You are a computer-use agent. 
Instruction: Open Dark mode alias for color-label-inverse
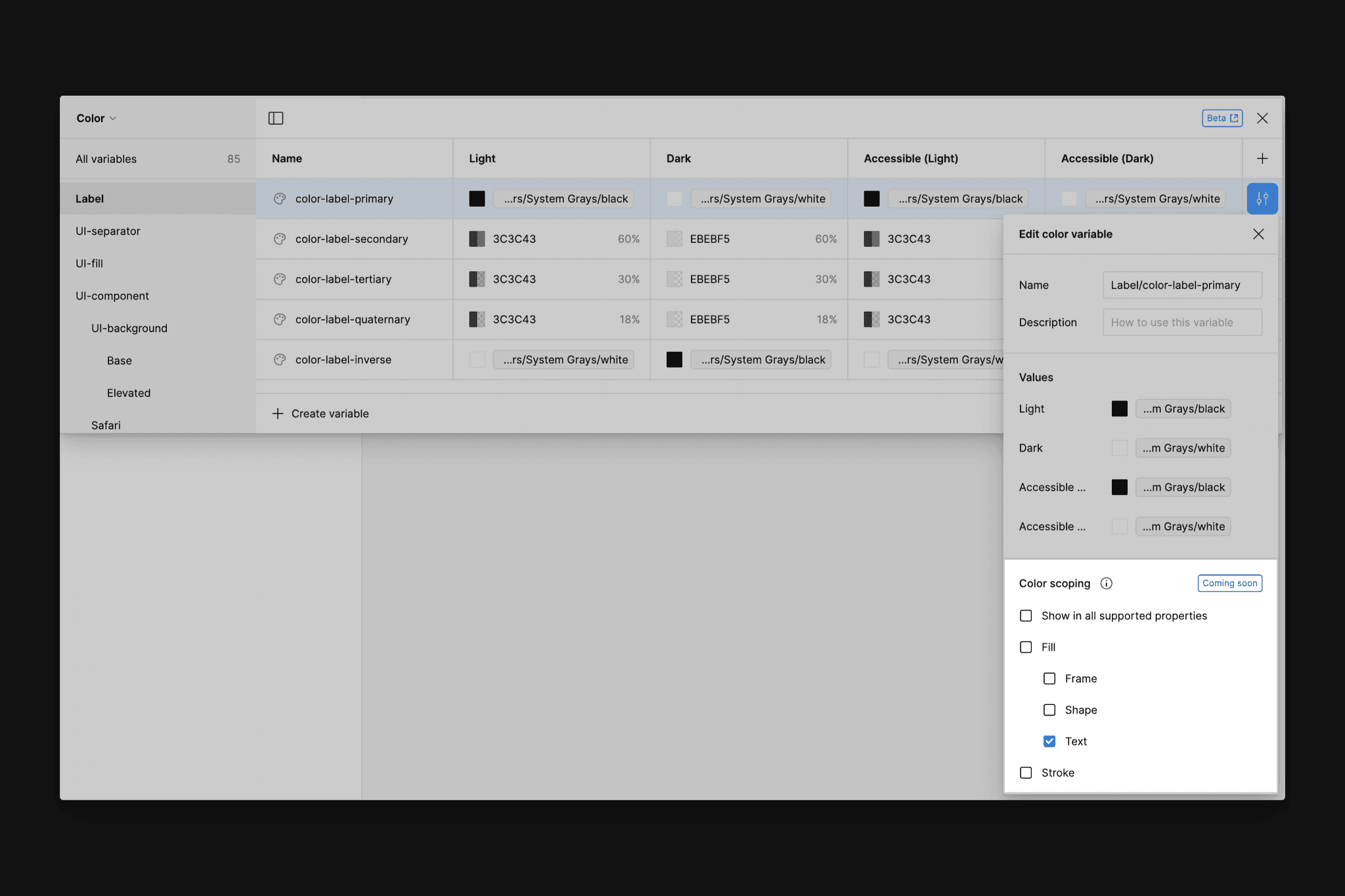tap(761, 360)
